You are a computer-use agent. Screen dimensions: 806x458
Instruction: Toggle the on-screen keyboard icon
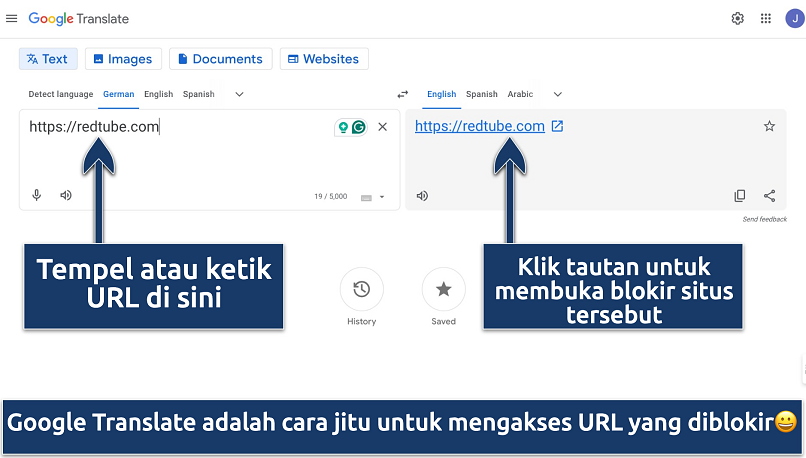366,198
